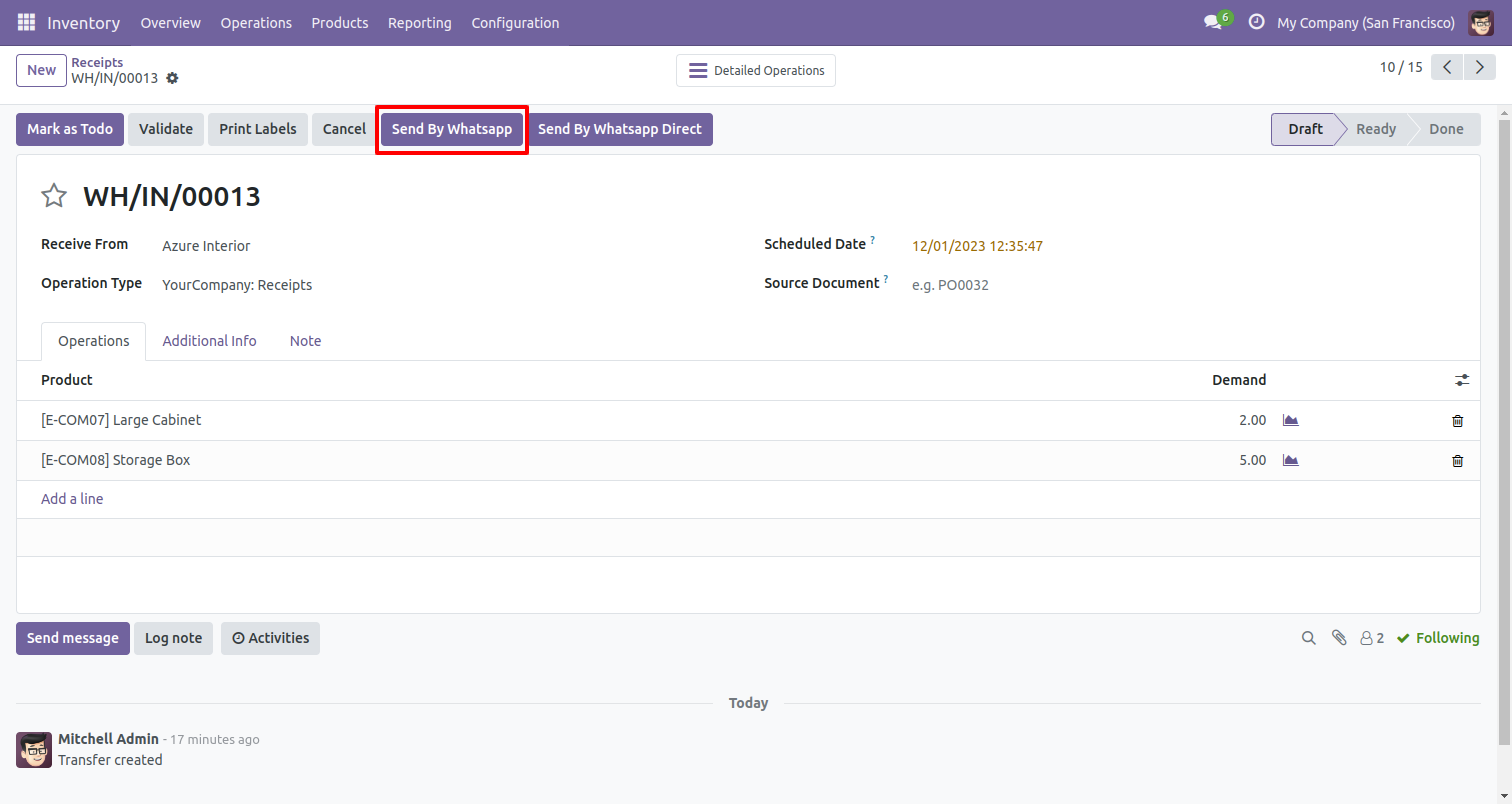Open Detailed Operations smart button
Viewport: 1512px width, 804px height.
[x=756, y=71]
